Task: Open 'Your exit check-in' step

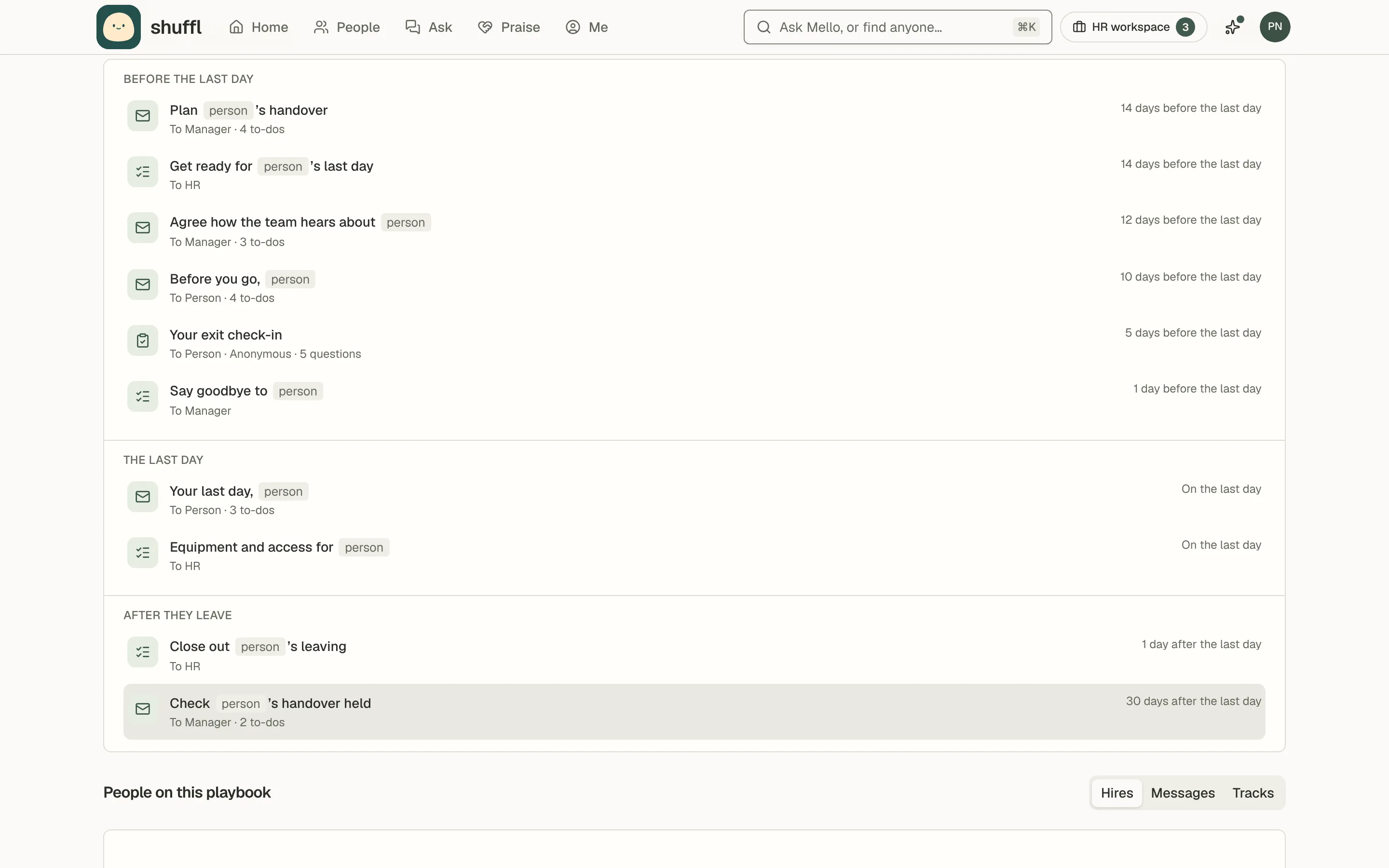Action: click(694, 342)
